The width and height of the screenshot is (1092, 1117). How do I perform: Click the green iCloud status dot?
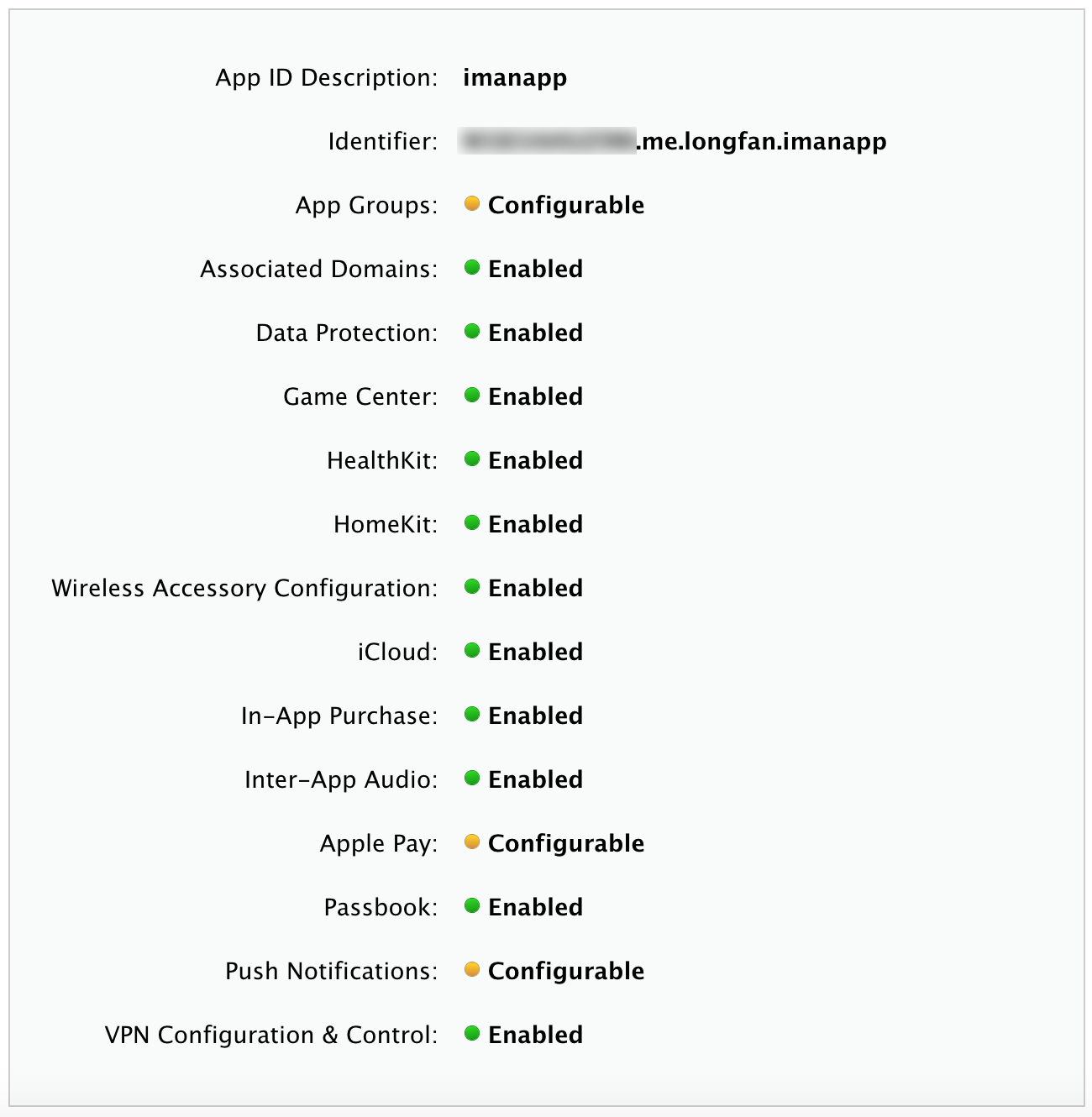tap(472, 650)
